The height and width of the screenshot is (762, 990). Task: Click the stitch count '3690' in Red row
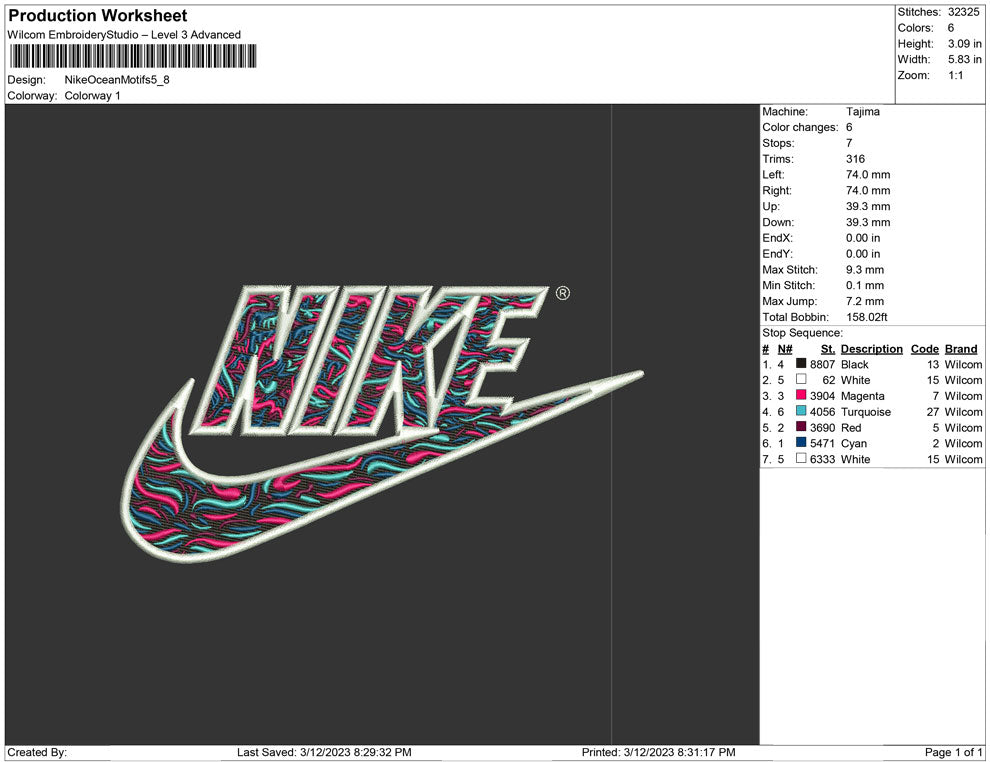(x=822, y=427)
